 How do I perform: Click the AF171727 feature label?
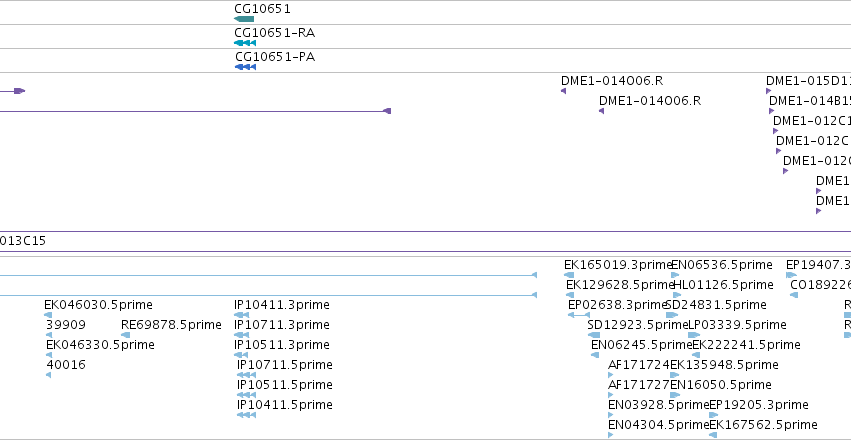point(639,385)
